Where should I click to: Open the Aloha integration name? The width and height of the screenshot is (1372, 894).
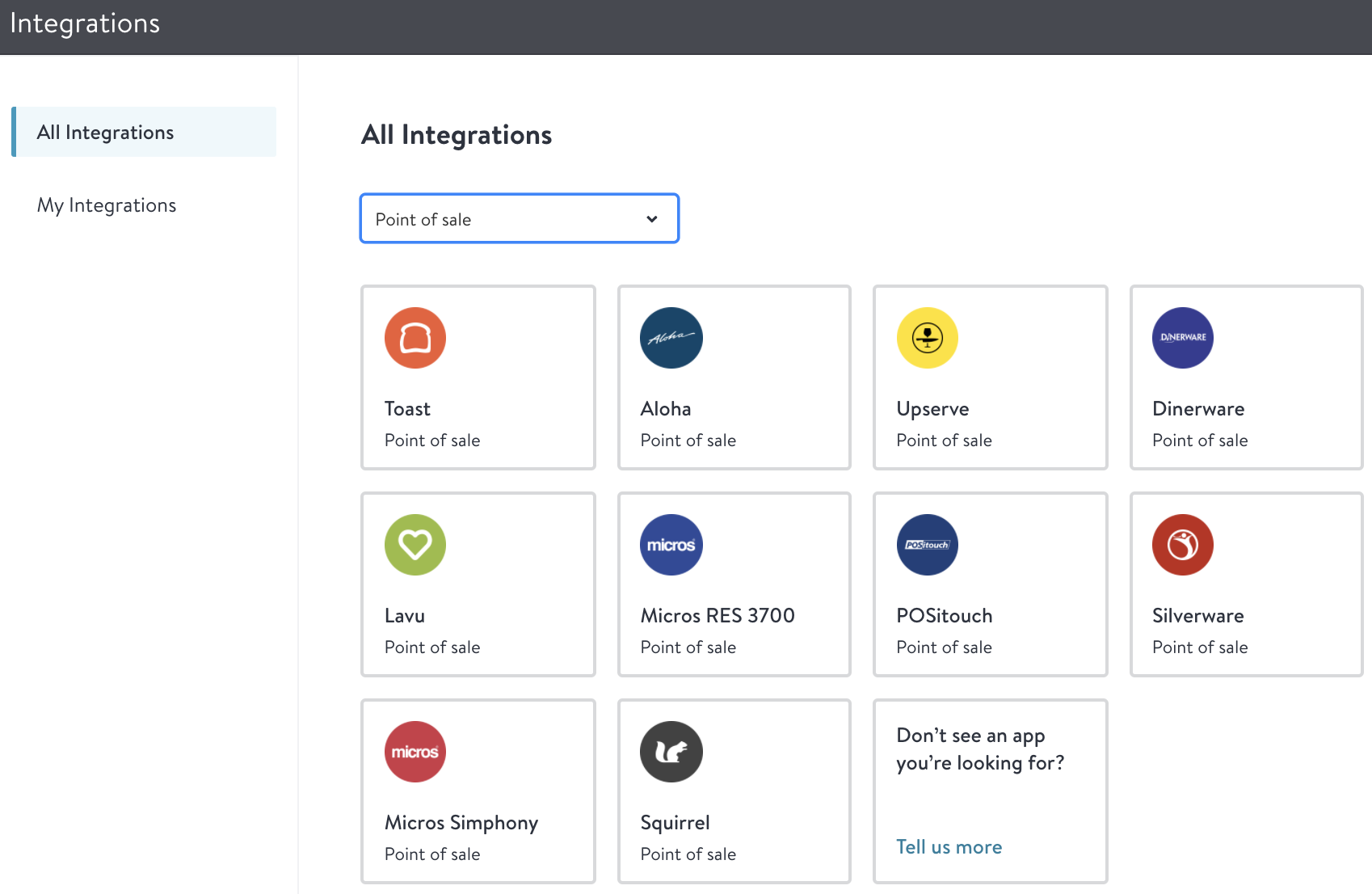666,409
